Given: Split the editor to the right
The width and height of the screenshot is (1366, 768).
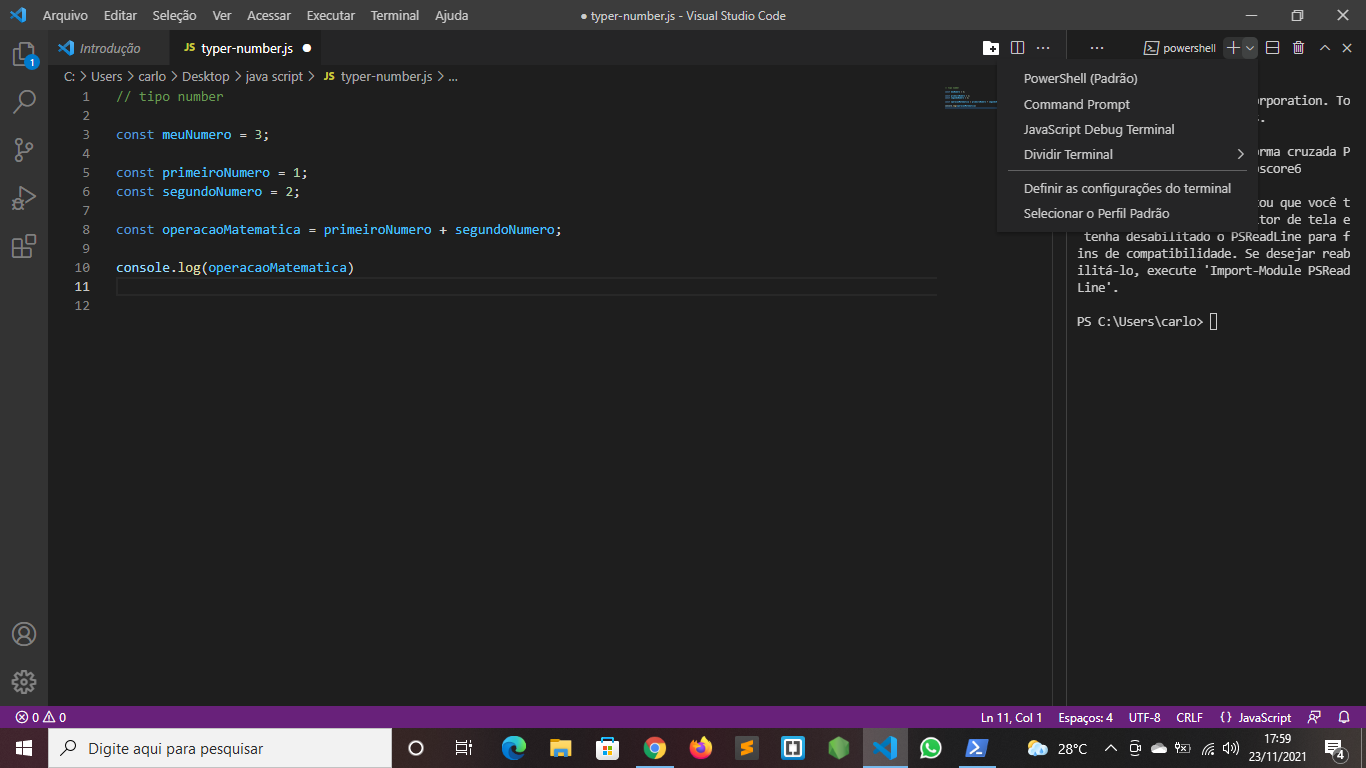Looking at the screenshot, I should (x=1017, y=48).
